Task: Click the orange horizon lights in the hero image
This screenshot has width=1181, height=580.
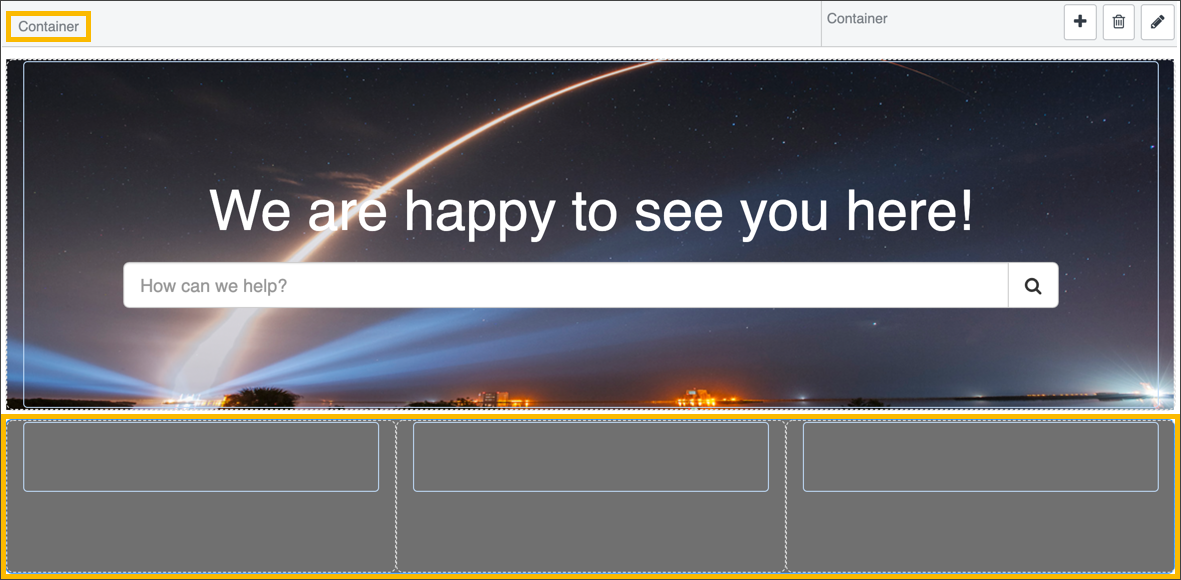Action: tap(700, 398)
